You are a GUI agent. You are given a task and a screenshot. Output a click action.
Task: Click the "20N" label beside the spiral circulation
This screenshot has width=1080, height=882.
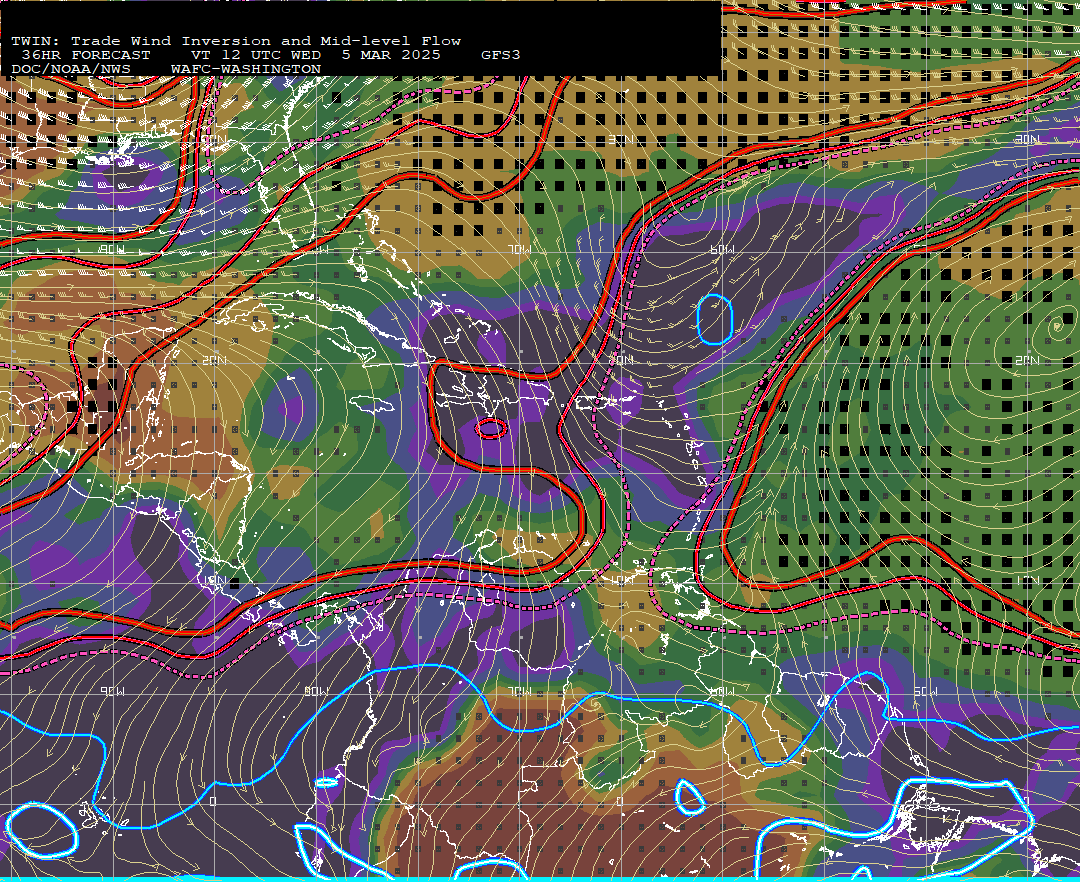[1027, 360]
